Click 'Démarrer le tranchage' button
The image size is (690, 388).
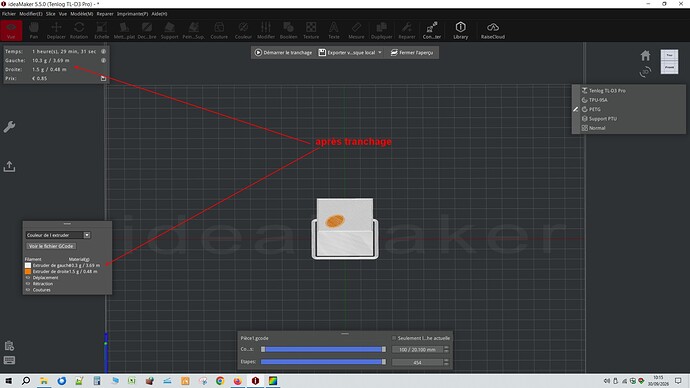coord(283,52)
